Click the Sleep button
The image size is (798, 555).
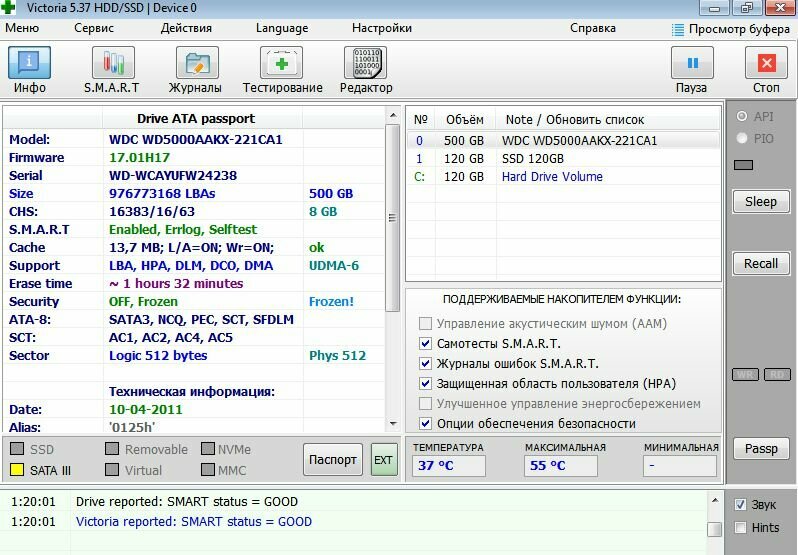click(761, 201)
